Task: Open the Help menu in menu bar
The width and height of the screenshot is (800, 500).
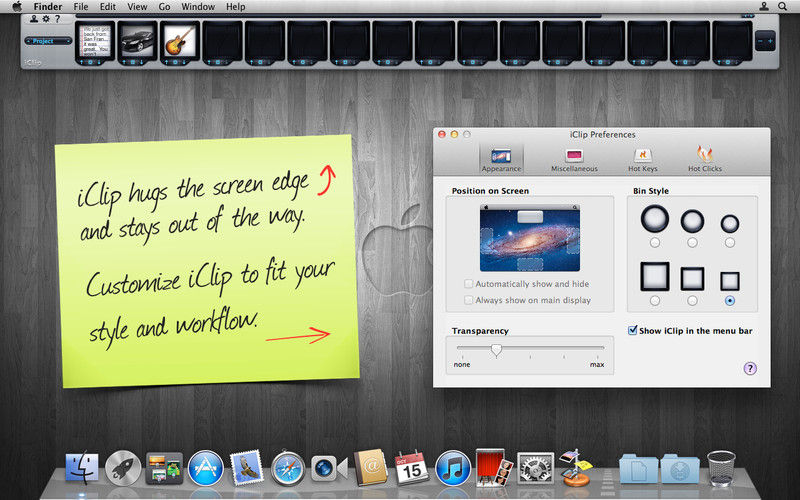Action: [236, 7]
